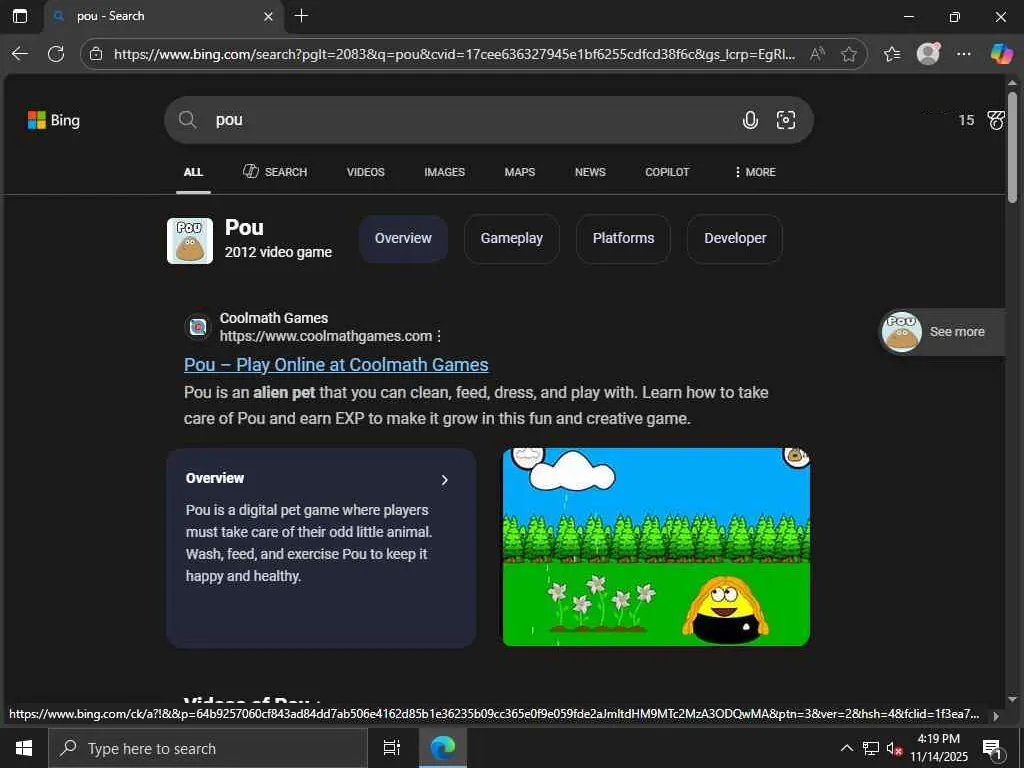Viewport: 1024px width, 768px height.
Task: Click the browser address bar URL
Action: [454, 54]
